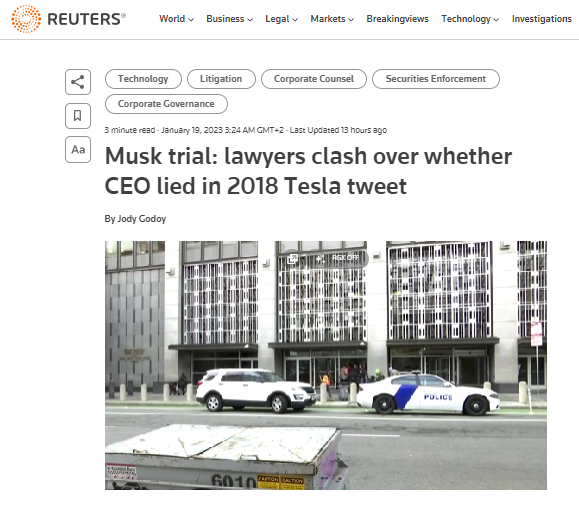Click the picture-in-picture pop-out icon on video

[x=292, y=259]
